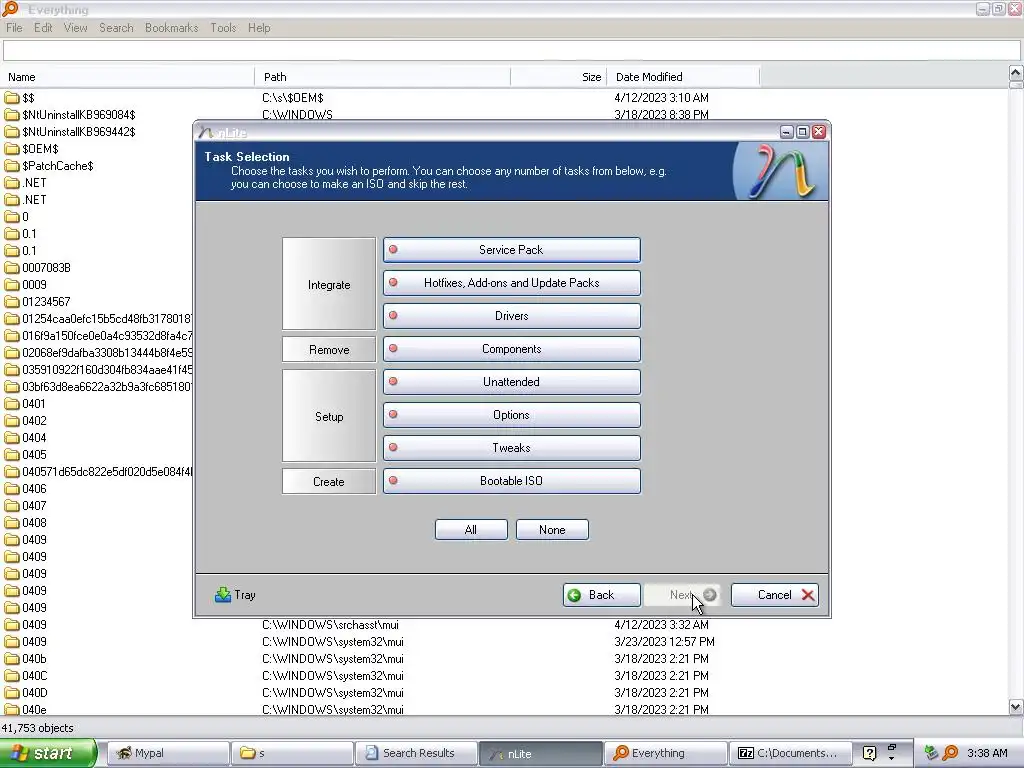Select the 0009 folder row

coord(98,285)
